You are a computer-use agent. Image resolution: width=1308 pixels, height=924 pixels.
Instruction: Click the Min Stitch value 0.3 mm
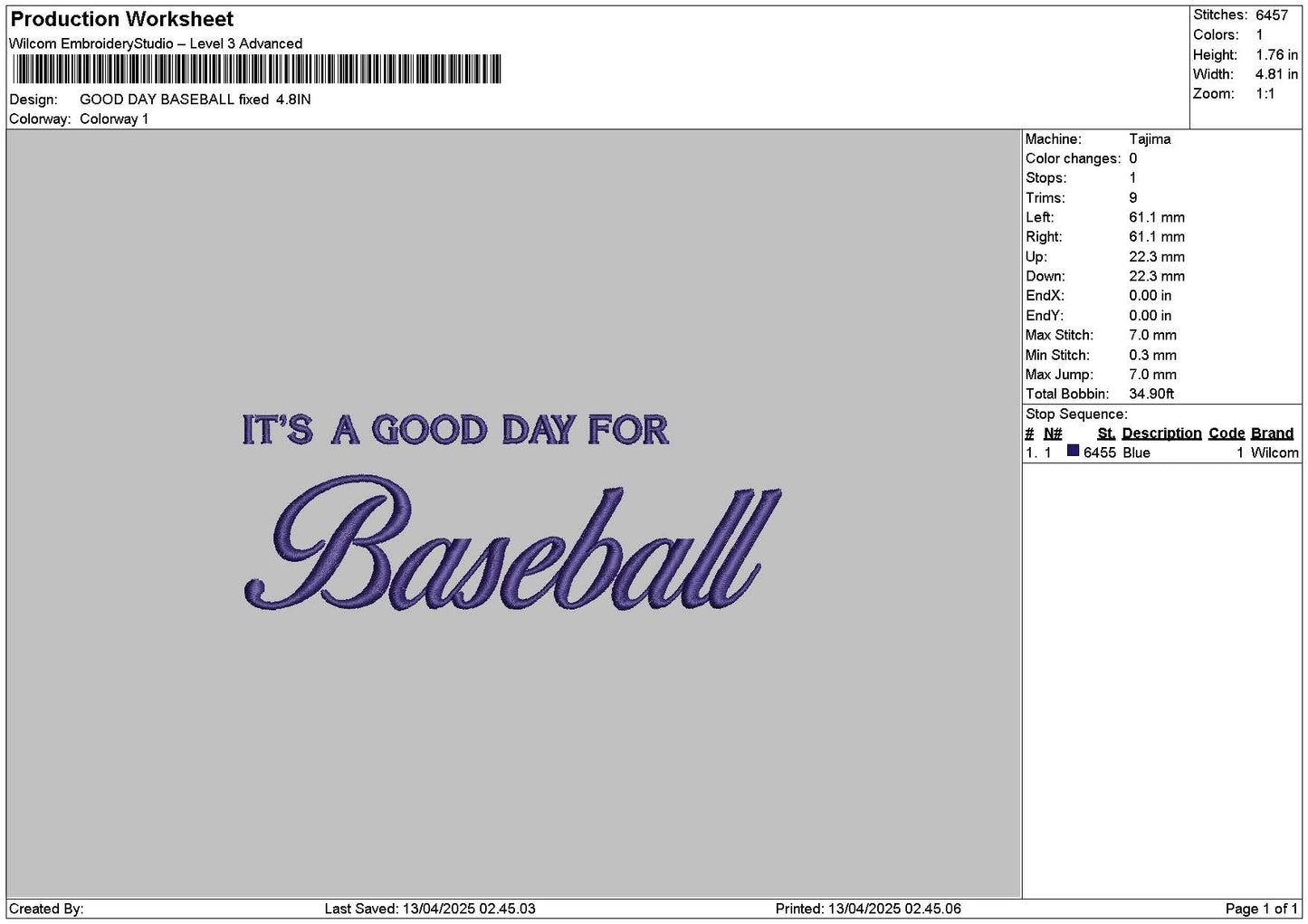point(1152,355)
